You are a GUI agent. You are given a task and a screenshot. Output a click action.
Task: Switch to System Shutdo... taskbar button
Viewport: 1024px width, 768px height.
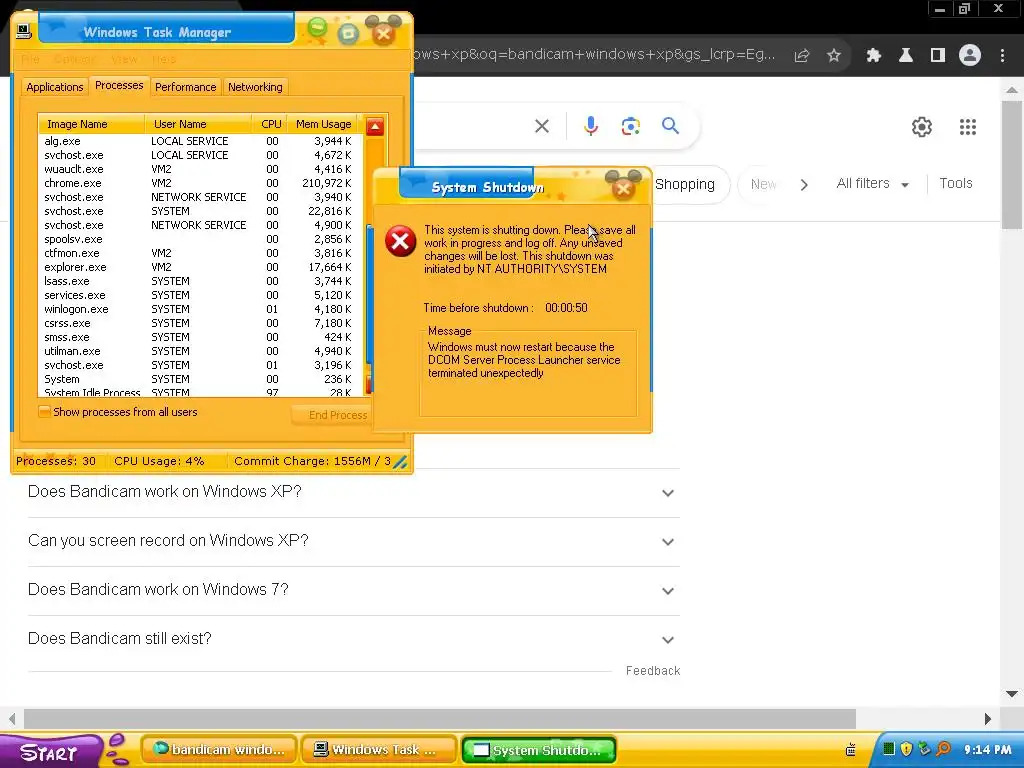[x=539, y=750]
